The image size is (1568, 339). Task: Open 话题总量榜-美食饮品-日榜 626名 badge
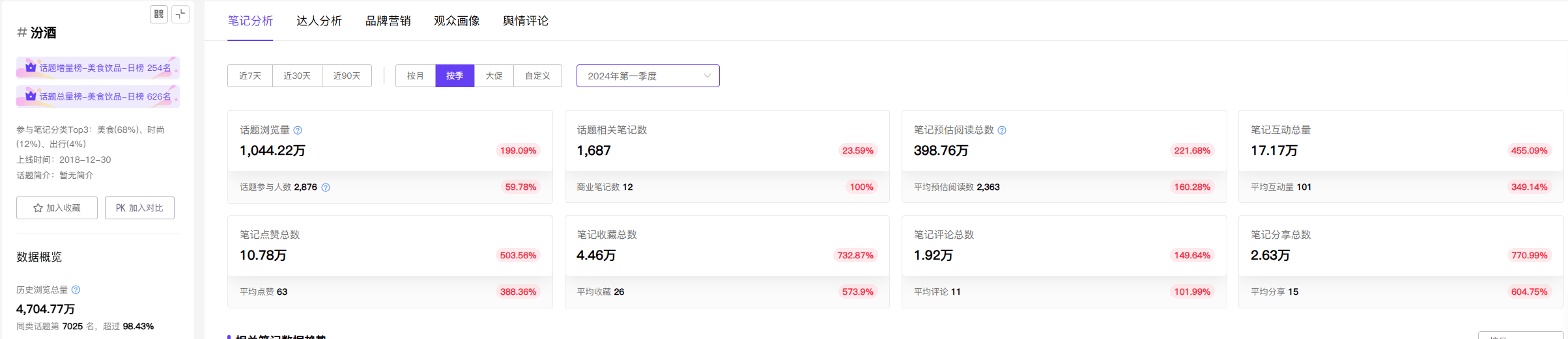[x=98, y=96]
